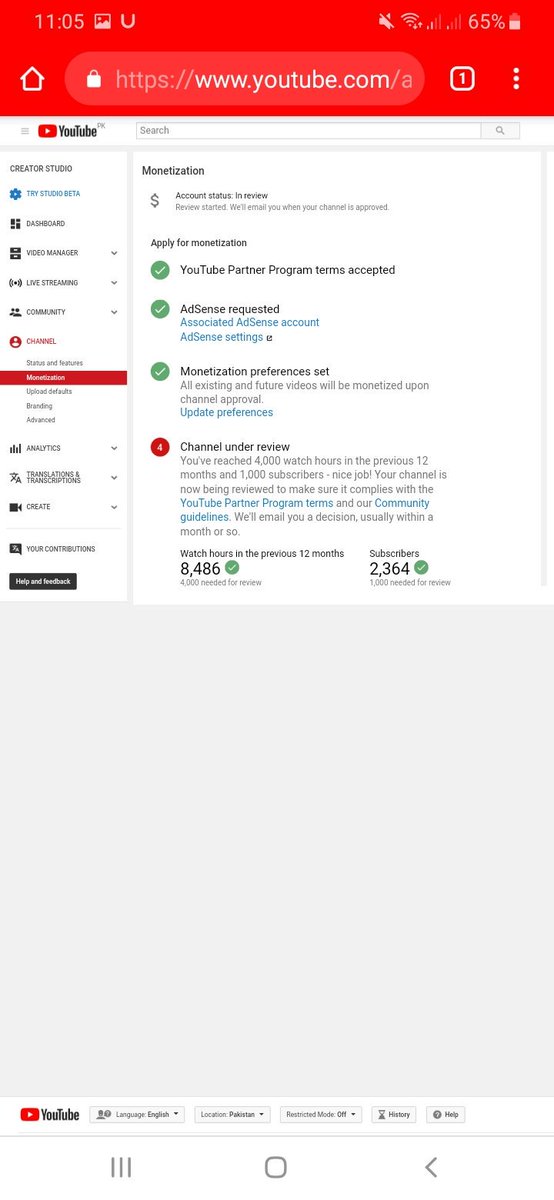
Task: Click the YouTube logo in header
Action: (69, 131)
